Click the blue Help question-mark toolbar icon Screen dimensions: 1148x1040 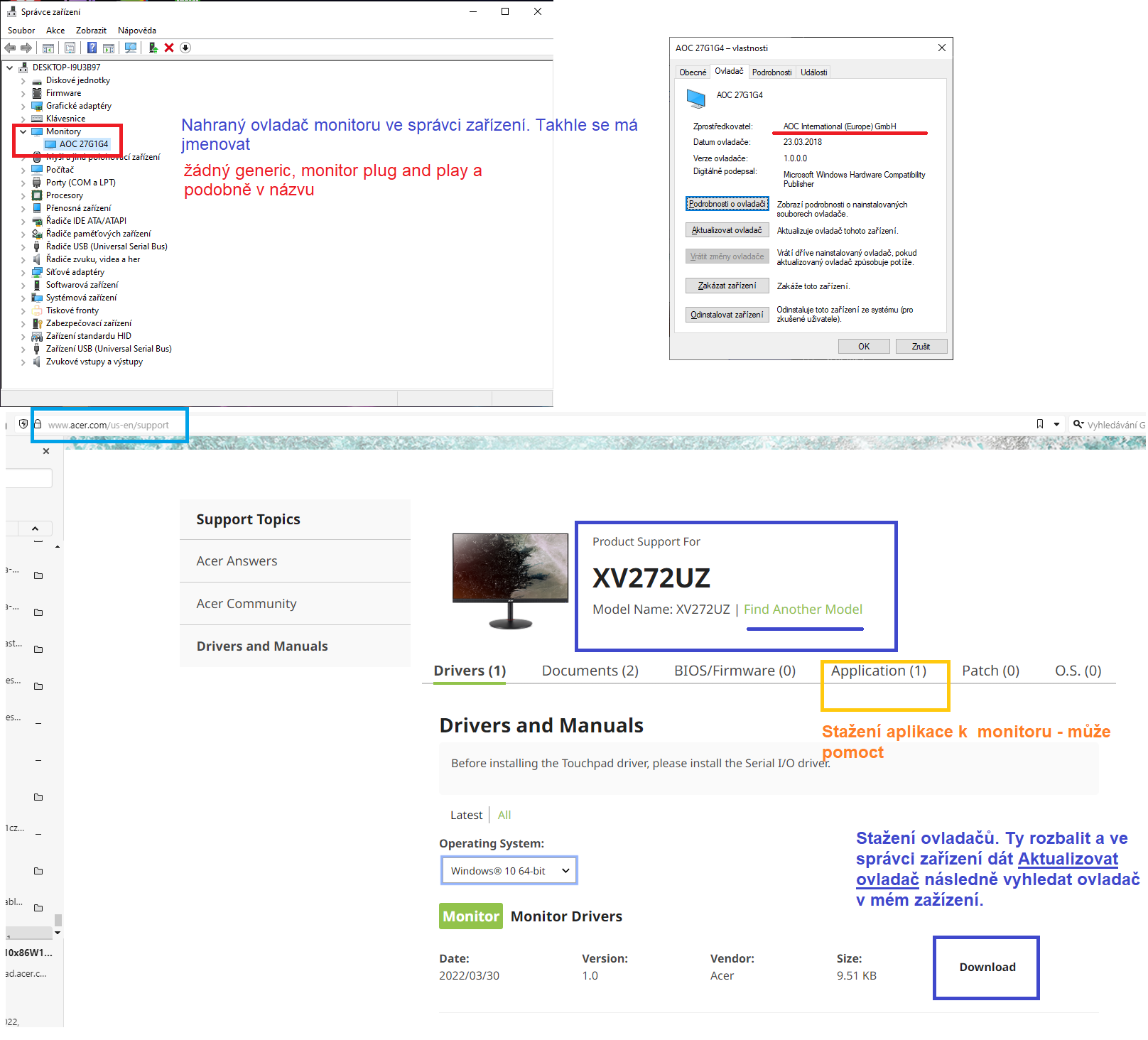pyautogui.click(x=92, y=48)
